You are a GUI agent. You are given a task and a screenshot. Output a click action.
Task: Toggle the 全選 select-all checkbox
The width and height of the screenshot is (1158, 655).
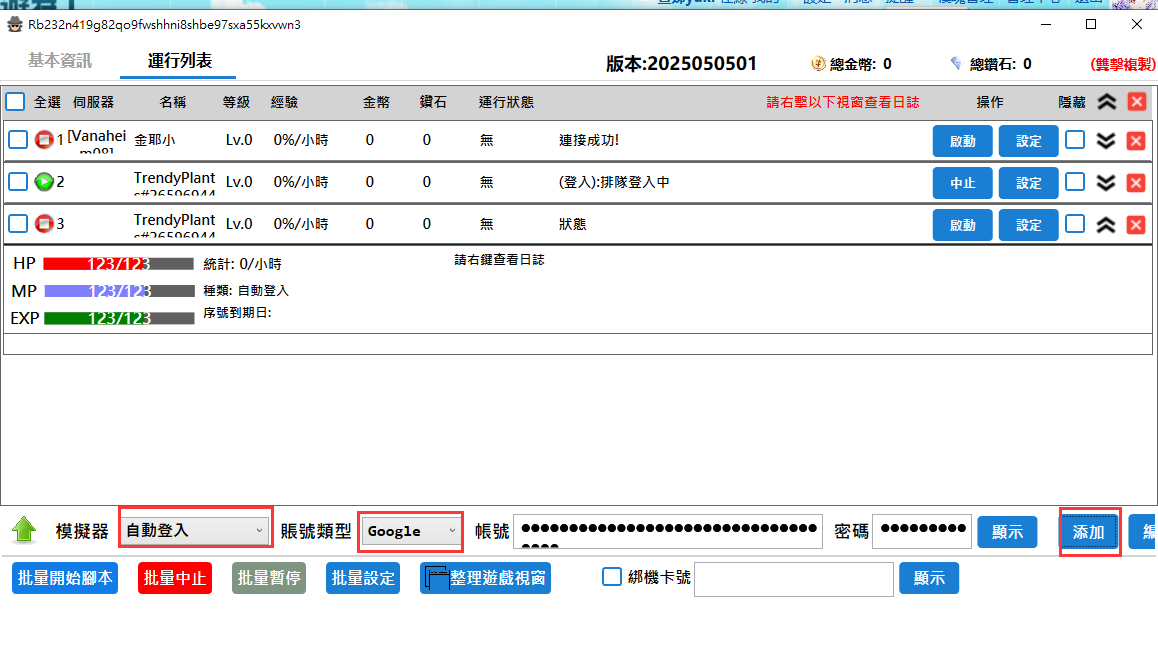[x=16, y=102]
